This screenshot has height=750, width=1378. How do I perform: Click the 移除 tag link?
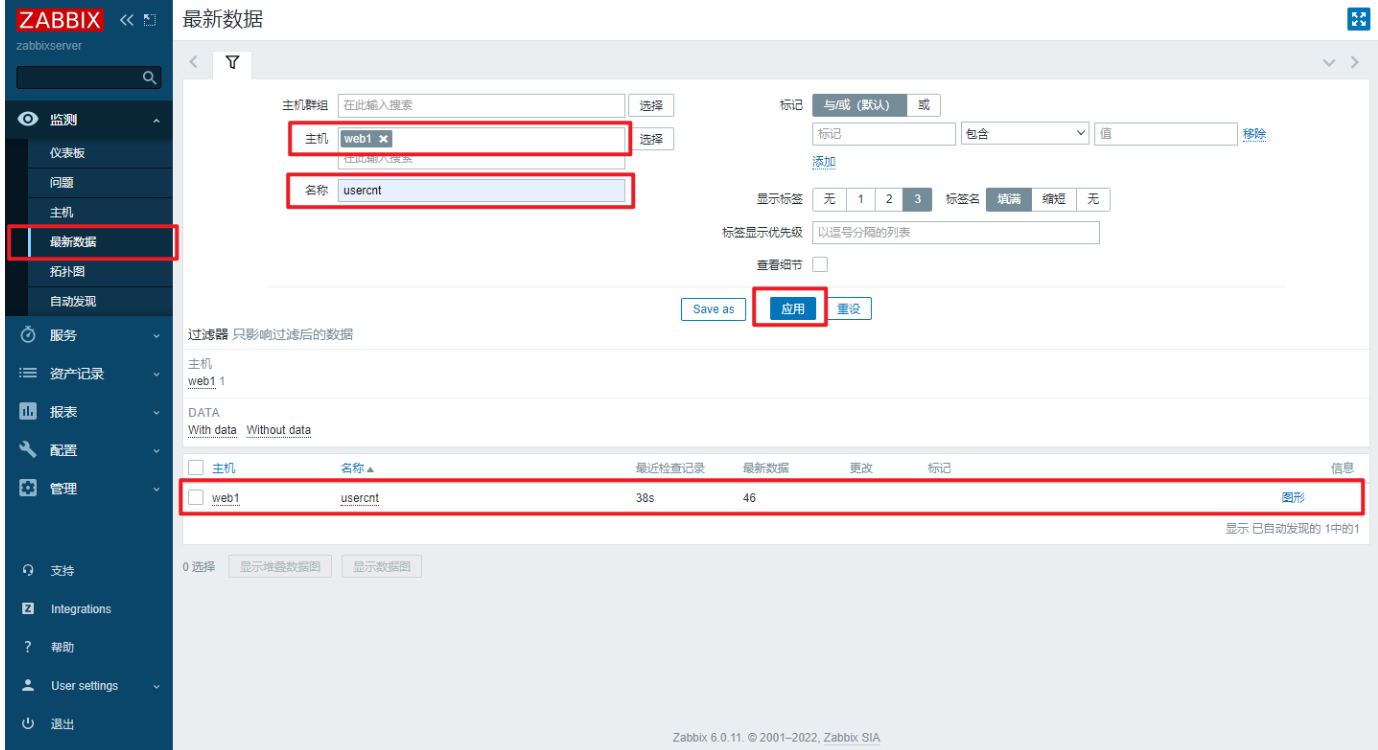tap(1255, 134)
